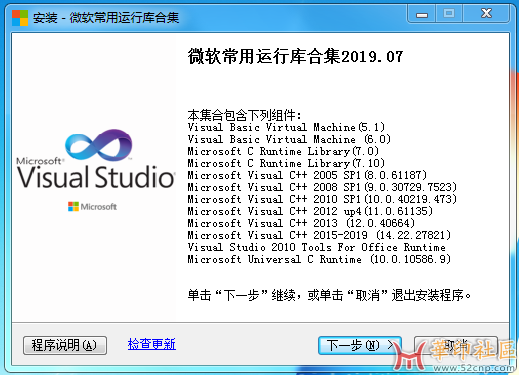Click Microsoft C Runtime Library(7.0) line

coord(283,151)
